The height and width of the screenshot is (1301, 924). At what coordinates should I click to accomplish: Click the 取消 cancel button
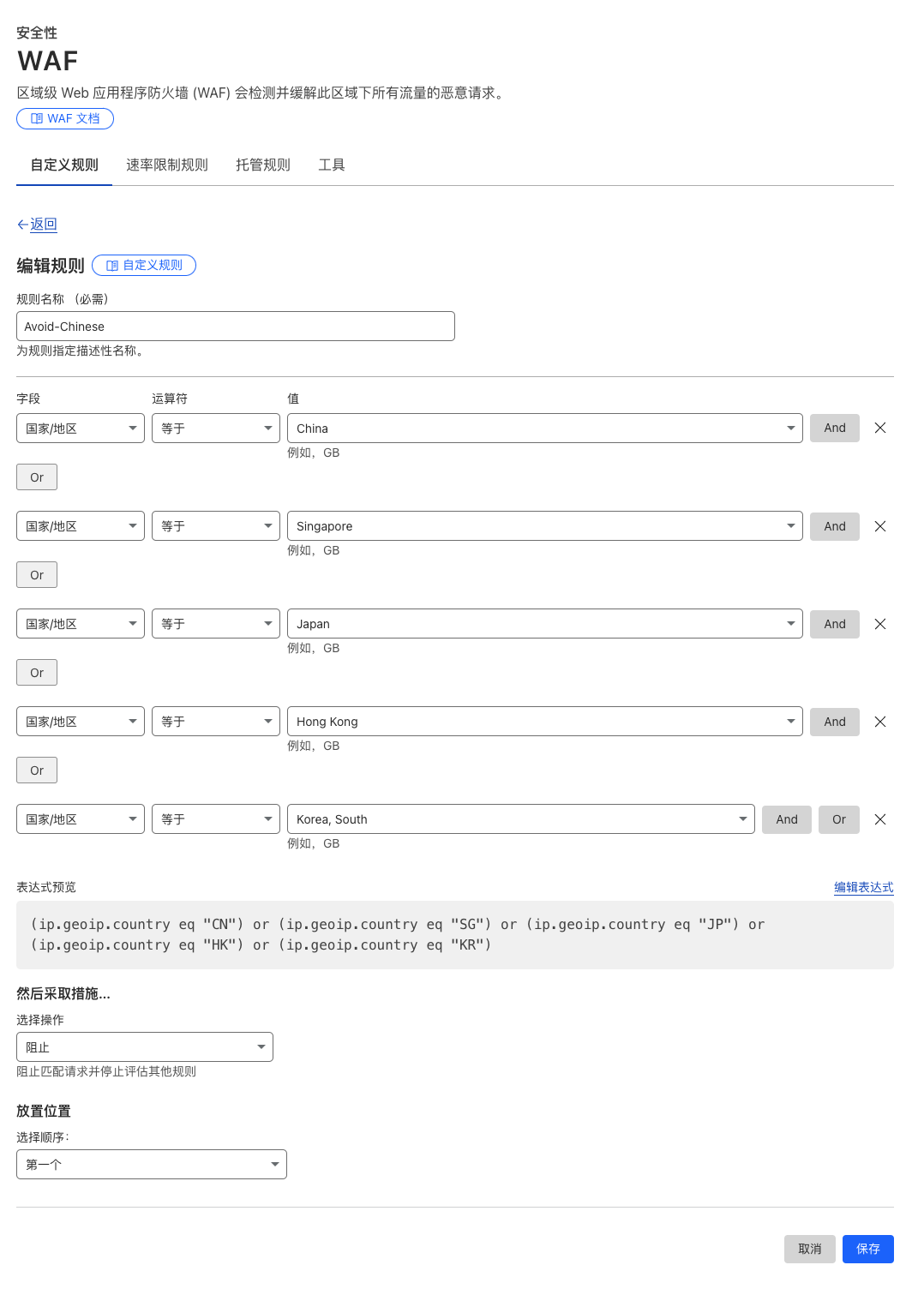(x=809, y=1249)
